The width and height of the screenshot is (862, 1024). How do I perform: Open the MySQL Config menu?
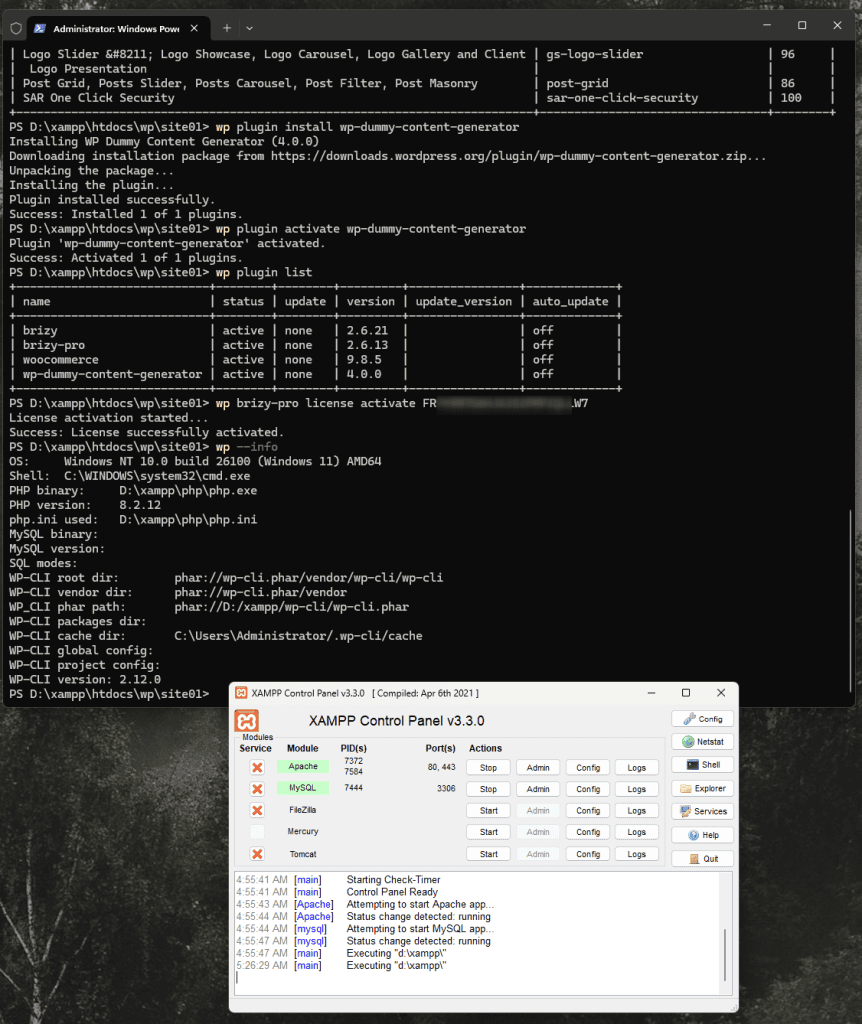[588, 789]
